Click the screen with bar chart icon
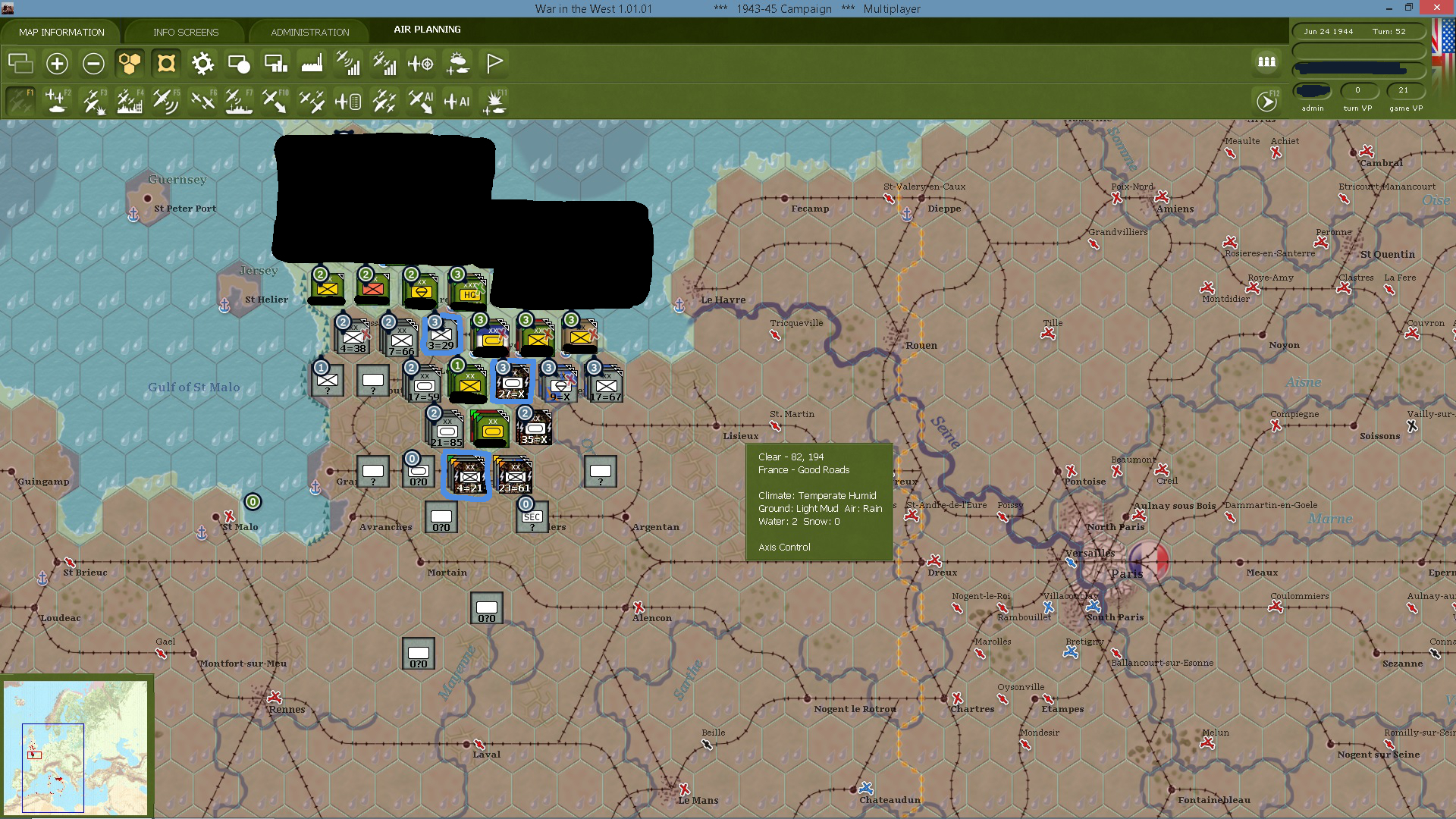 [x=275, y=64]
